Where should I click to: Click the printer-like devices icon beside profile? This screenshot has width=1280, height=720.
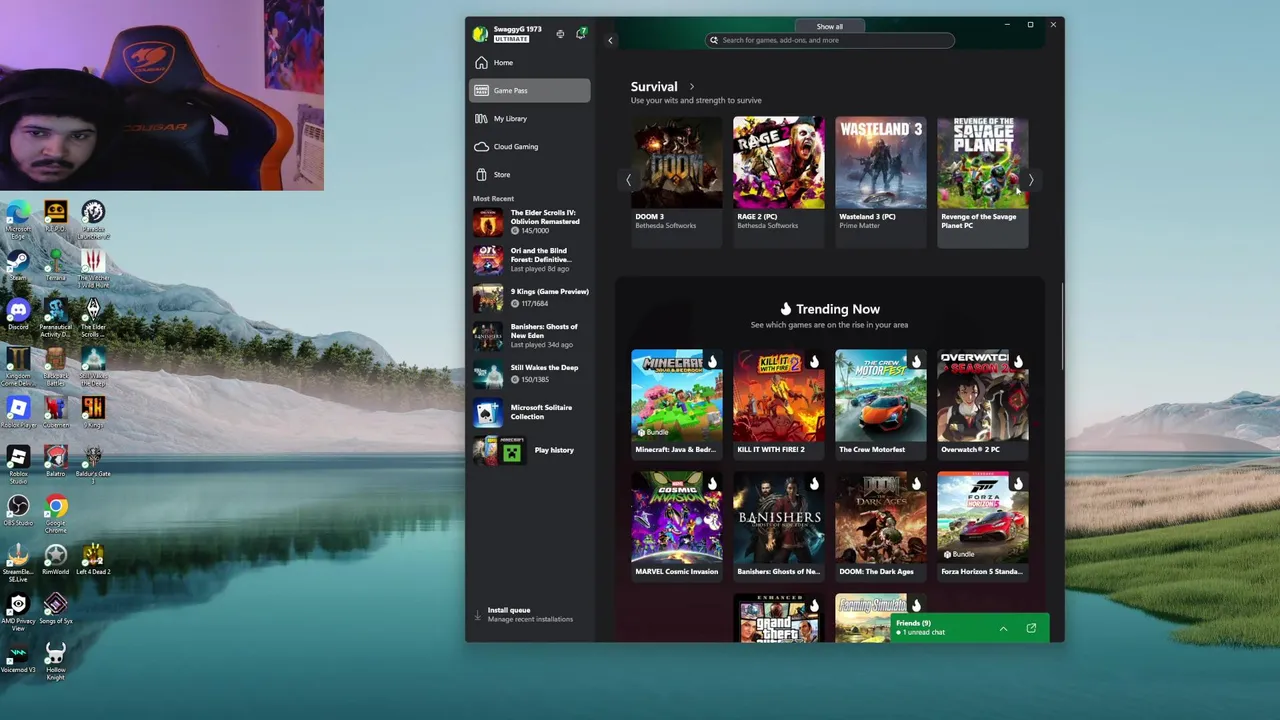(x=560, y=34)
